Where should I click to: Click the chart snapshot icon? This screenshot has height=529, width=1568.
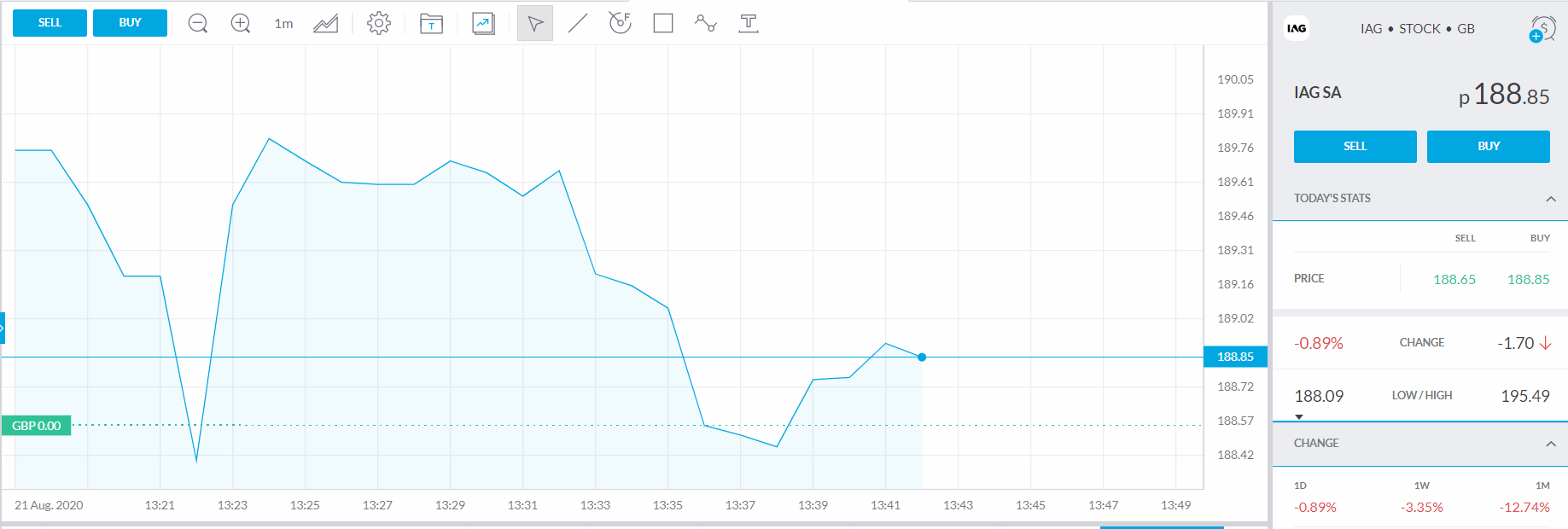[x=483, y=24]
